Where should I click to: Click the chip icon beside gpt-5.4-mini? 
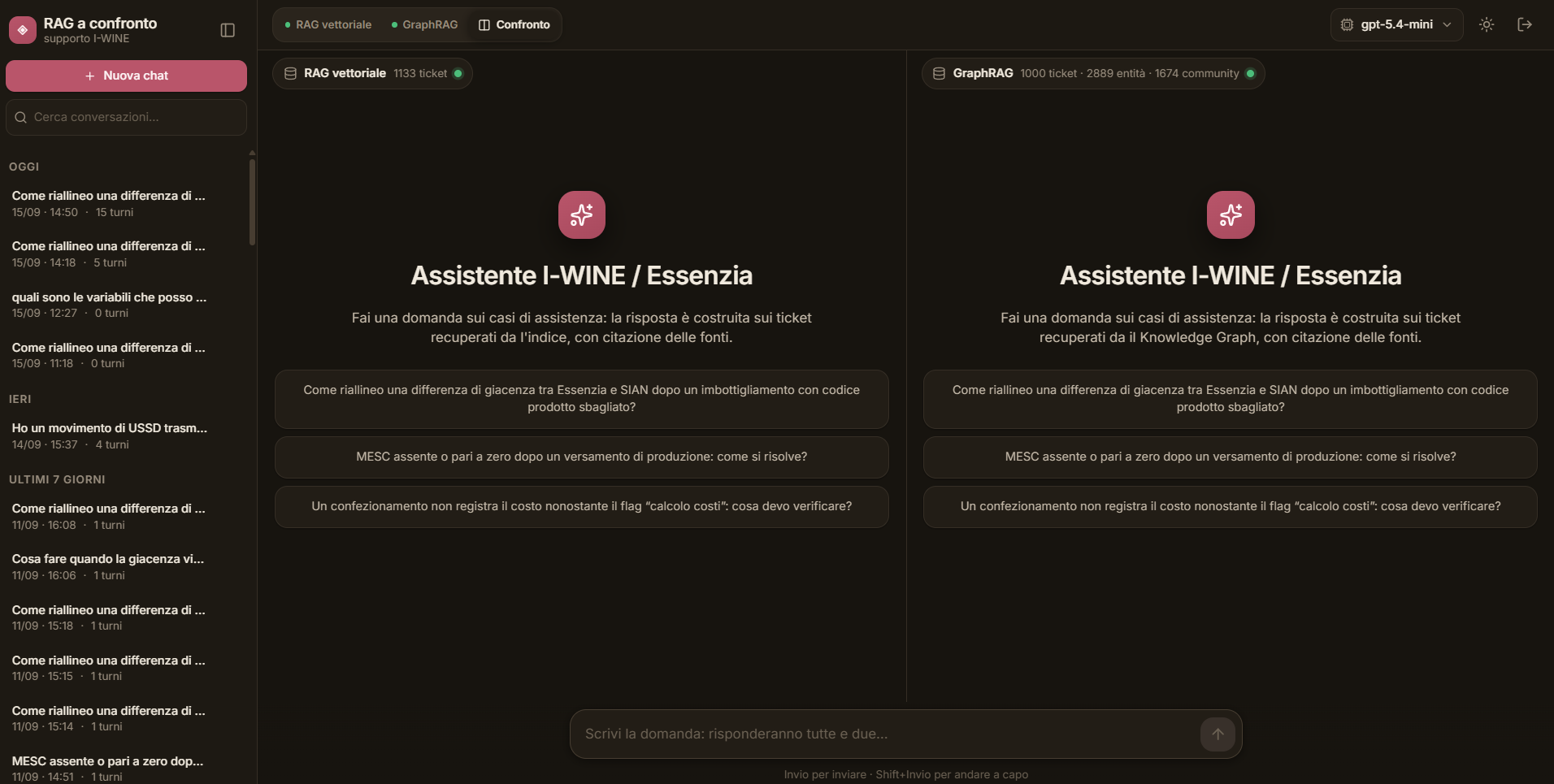(1347, 24)
